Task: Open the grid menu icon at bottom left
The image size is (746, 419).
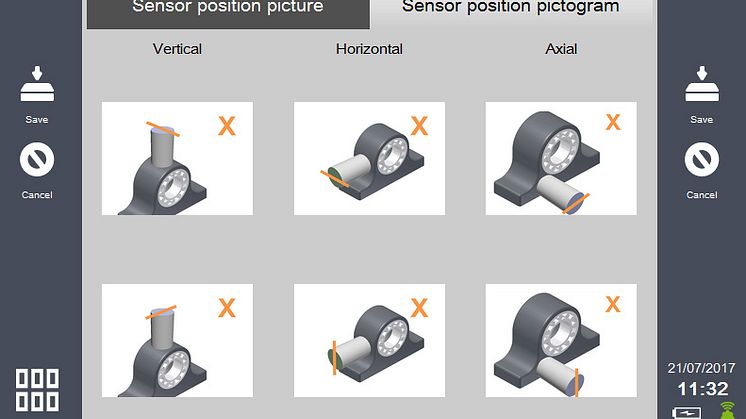Action: pos(37,391)
